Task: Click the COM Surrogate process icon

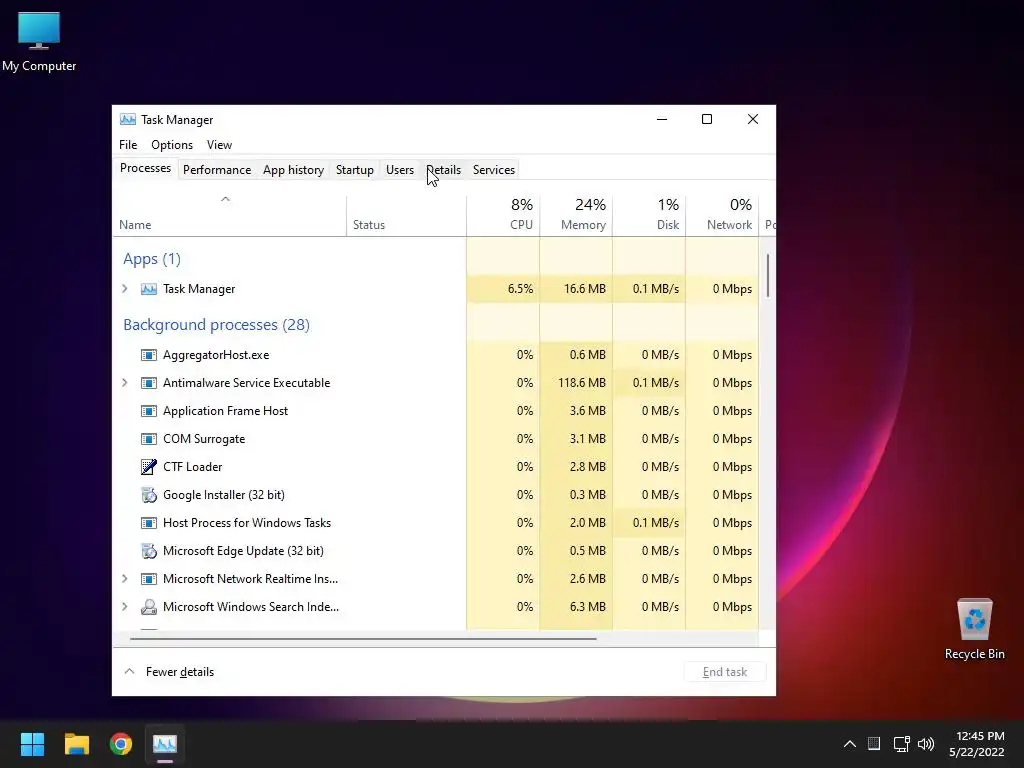Action: [149, 439]
